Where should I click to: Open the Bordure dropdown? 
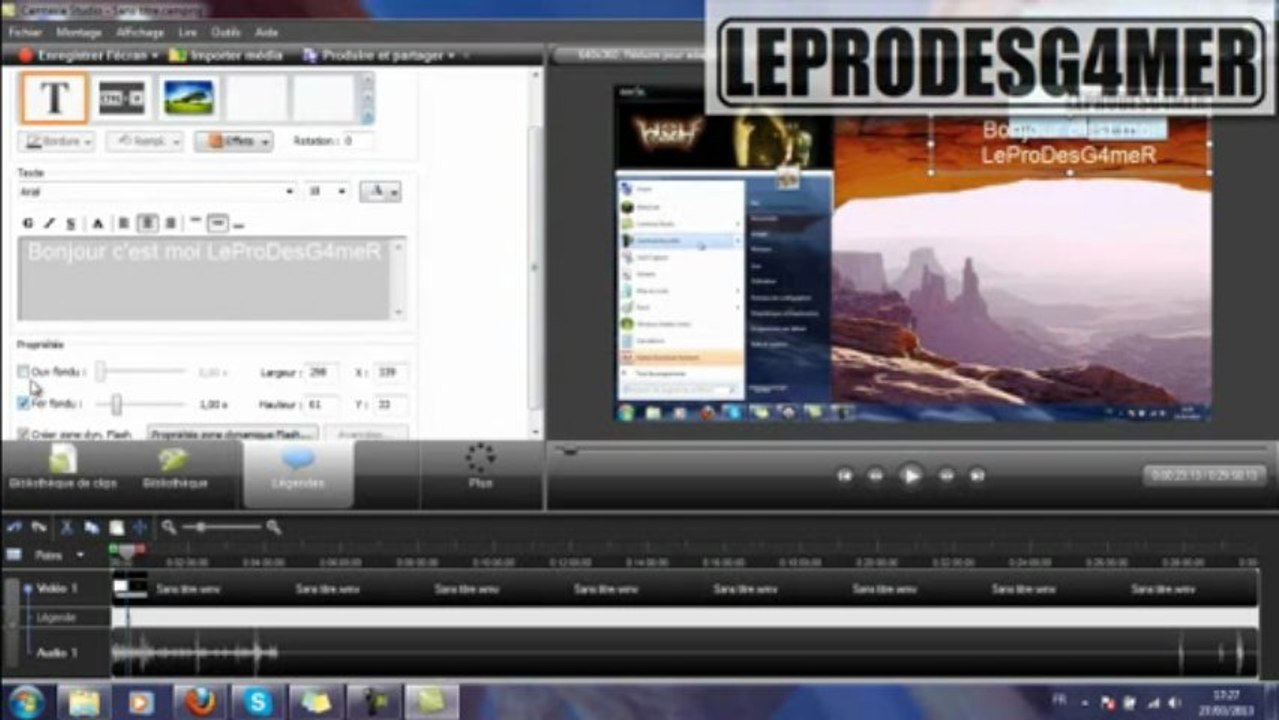tap(57, 142)
